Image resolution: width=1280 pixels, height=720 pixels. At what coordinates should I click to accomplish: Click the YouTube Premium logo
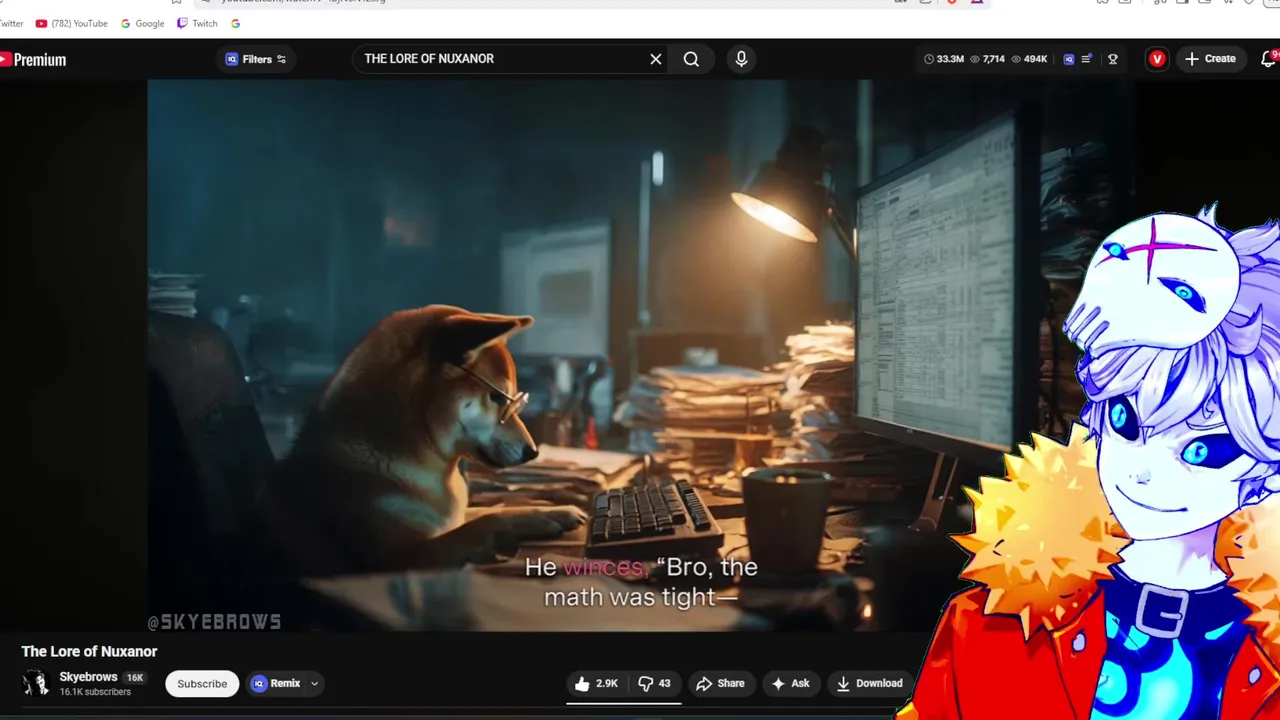pos(32,60)
